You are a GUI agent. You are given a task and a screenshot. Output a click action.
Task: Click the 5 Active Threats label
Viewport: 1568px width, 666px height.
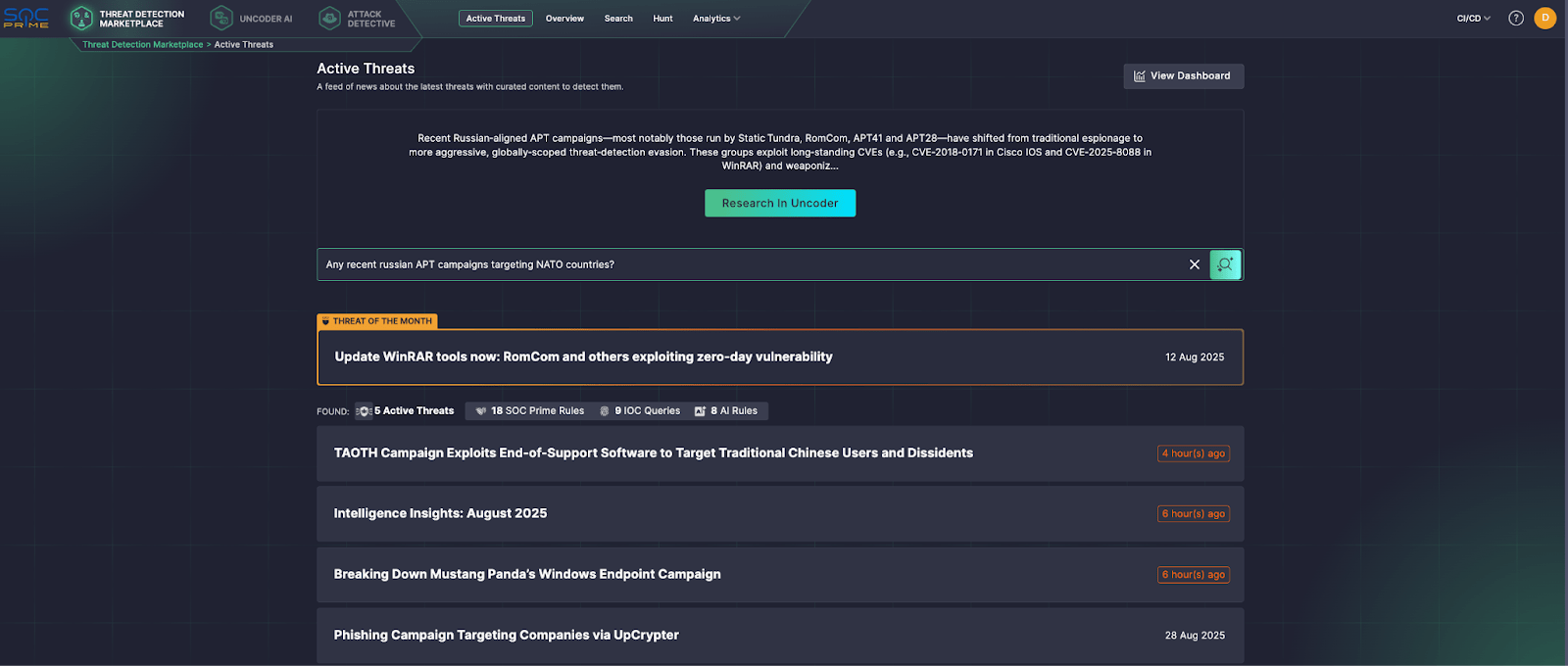tap(415, 411)
